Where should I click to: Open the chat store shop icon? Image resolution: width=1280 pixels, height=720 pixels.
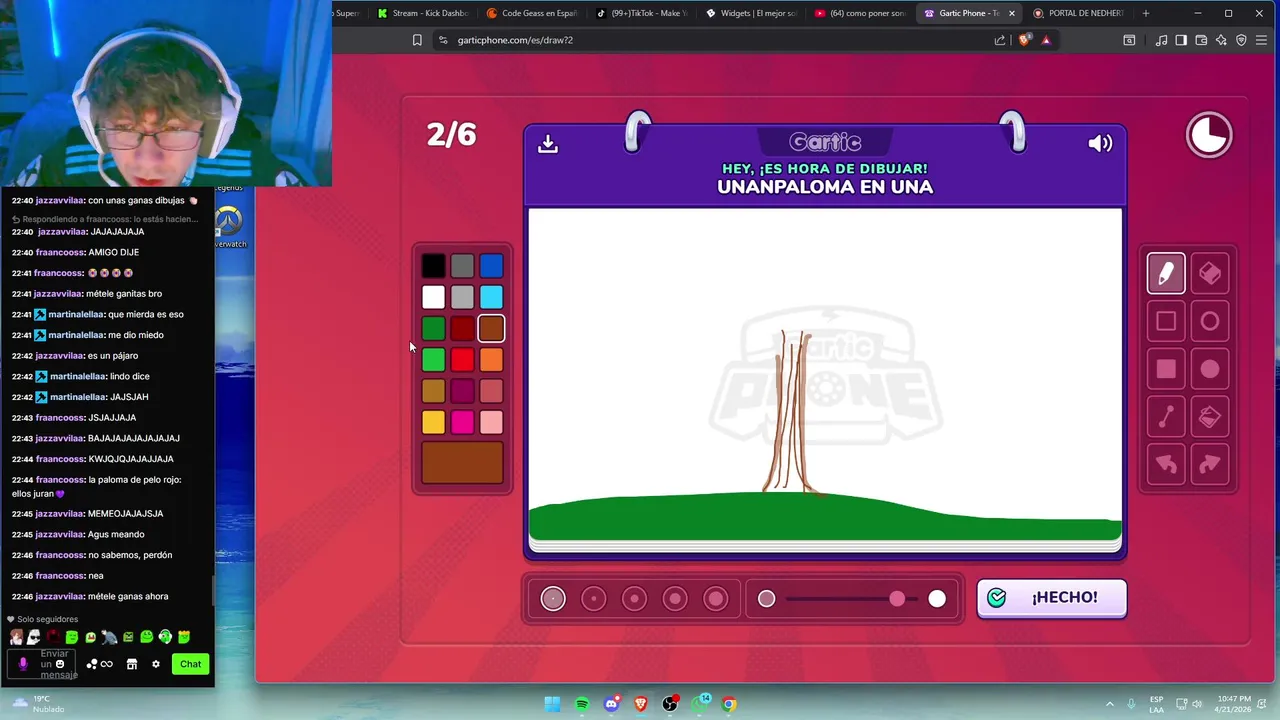pos(131,664)
